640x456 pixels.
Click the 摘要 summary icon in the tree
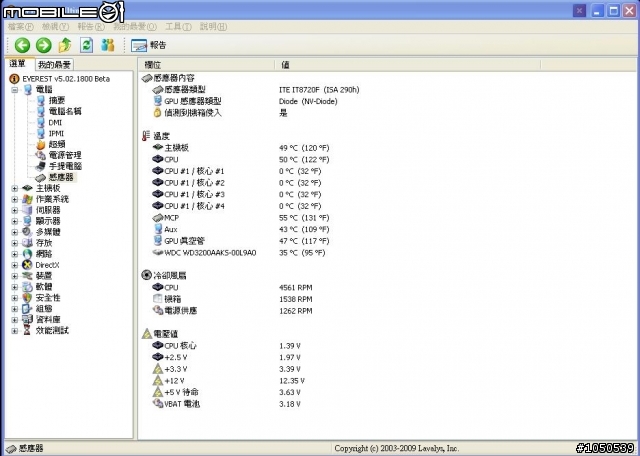click(x=40, y=100)
